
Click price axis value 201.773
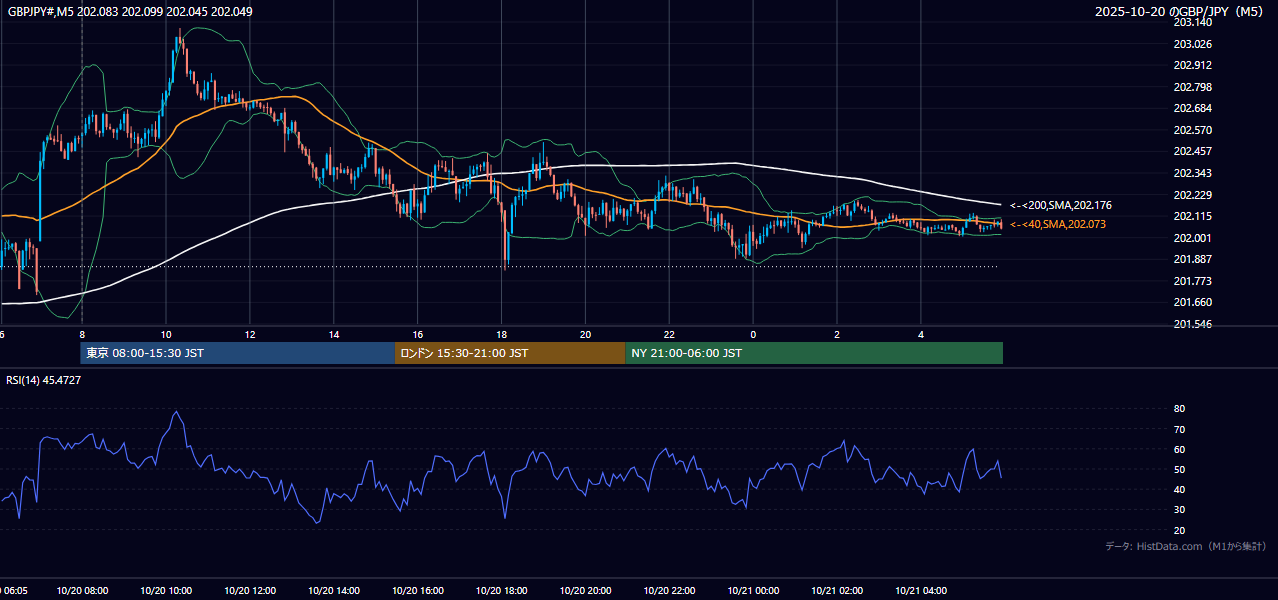pos(1192,281)
